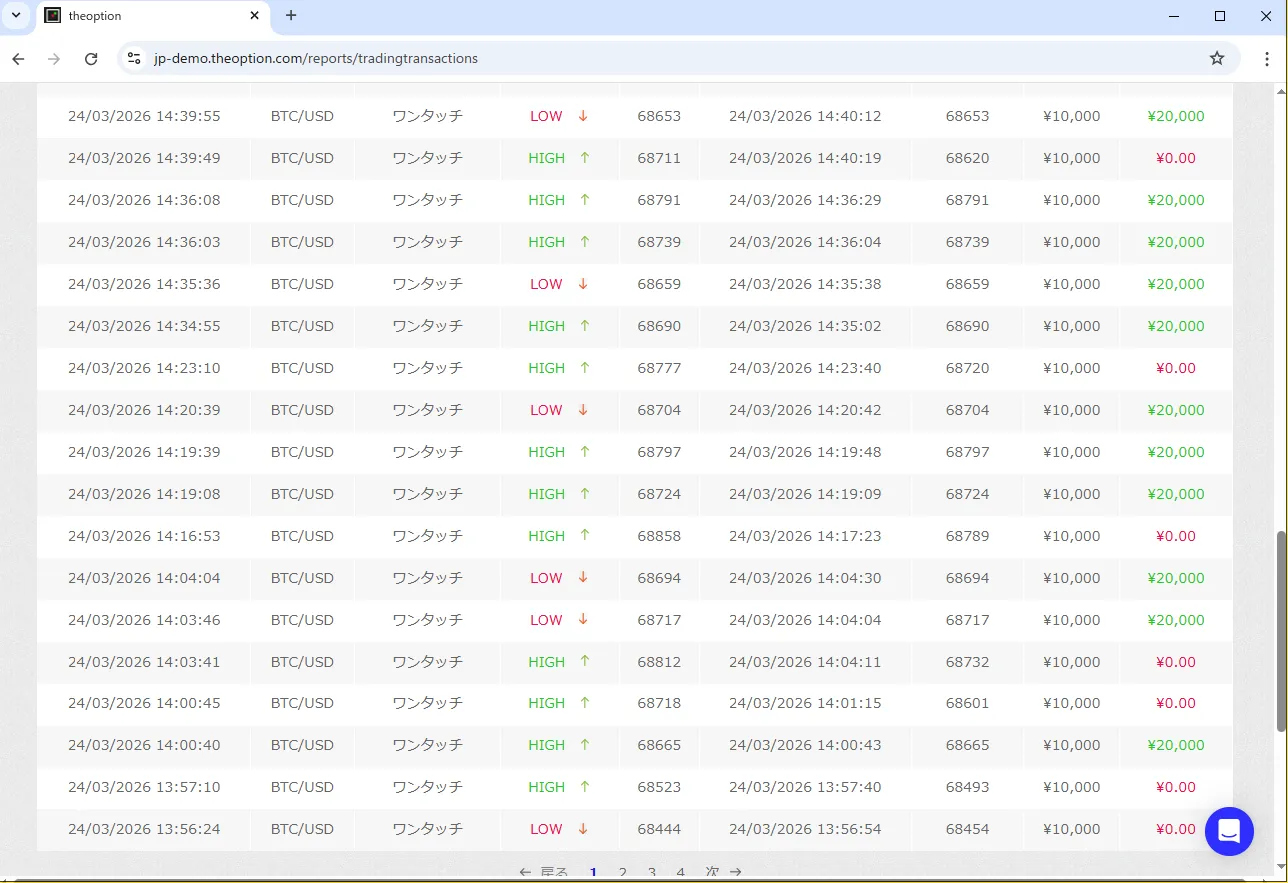Go to page 2 of transactions
Viewport: 1288px width, 883px height.
click(622, 873)
